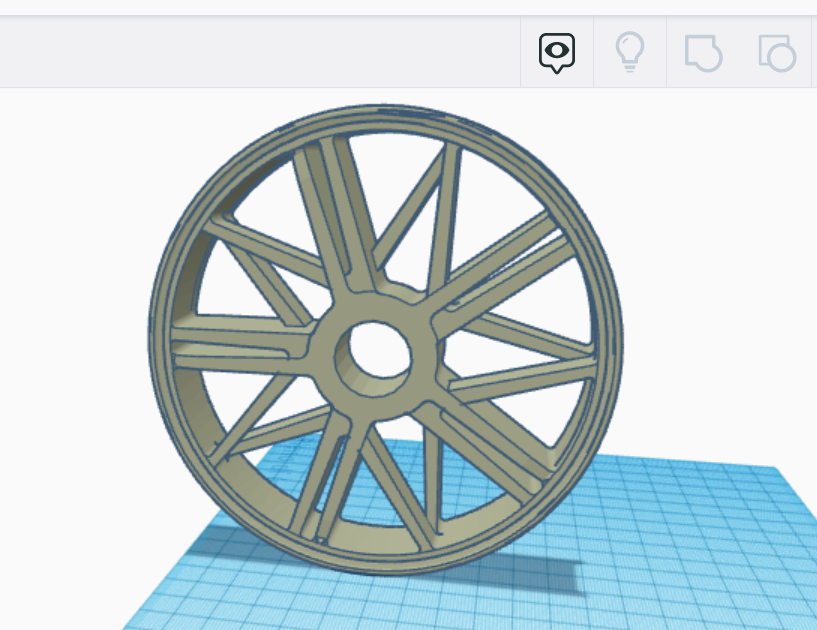Screen dimensions: 817x630
Task: Reveal hidden objects with the lightbulb icon
Action: (630, 52)
